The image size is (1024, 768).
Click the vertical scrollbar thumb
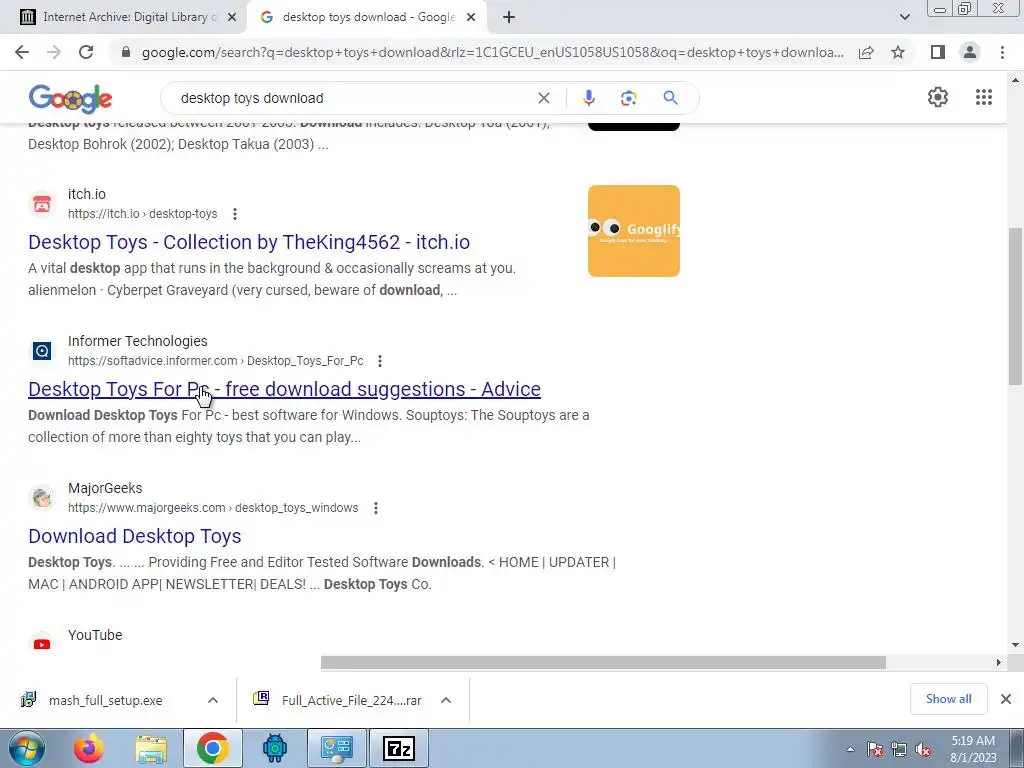coord(1015,306)
